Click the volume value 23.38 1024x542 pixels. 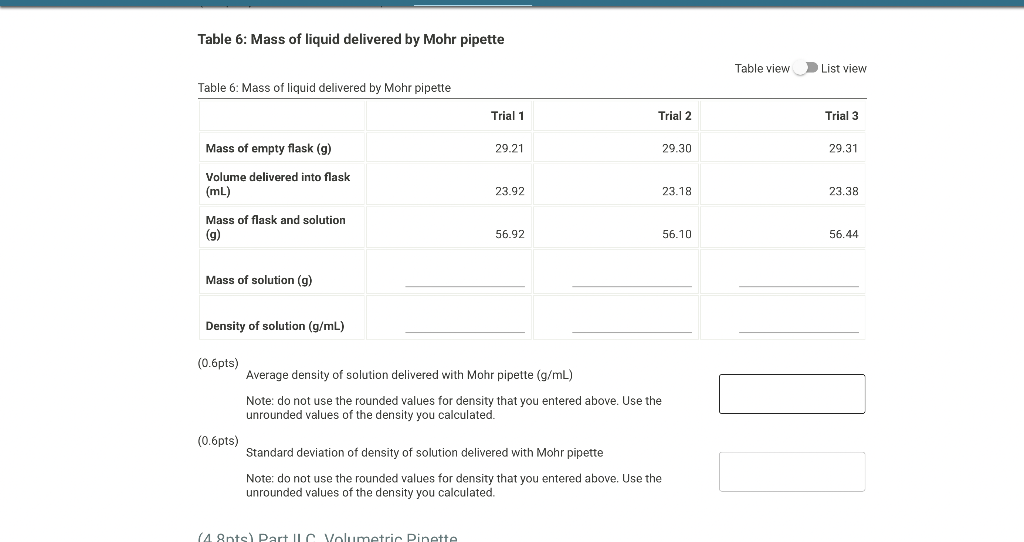click(844, 191)
